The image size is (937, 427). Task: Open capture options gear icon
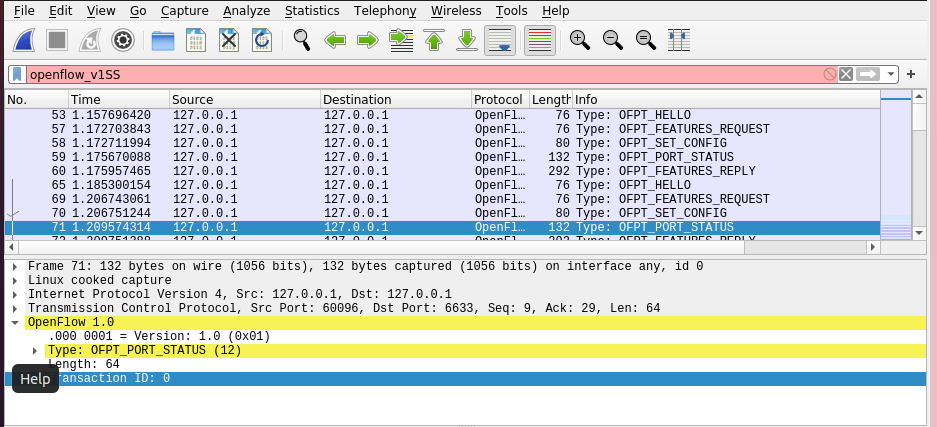pyautogui.click(x=123, y=41)
